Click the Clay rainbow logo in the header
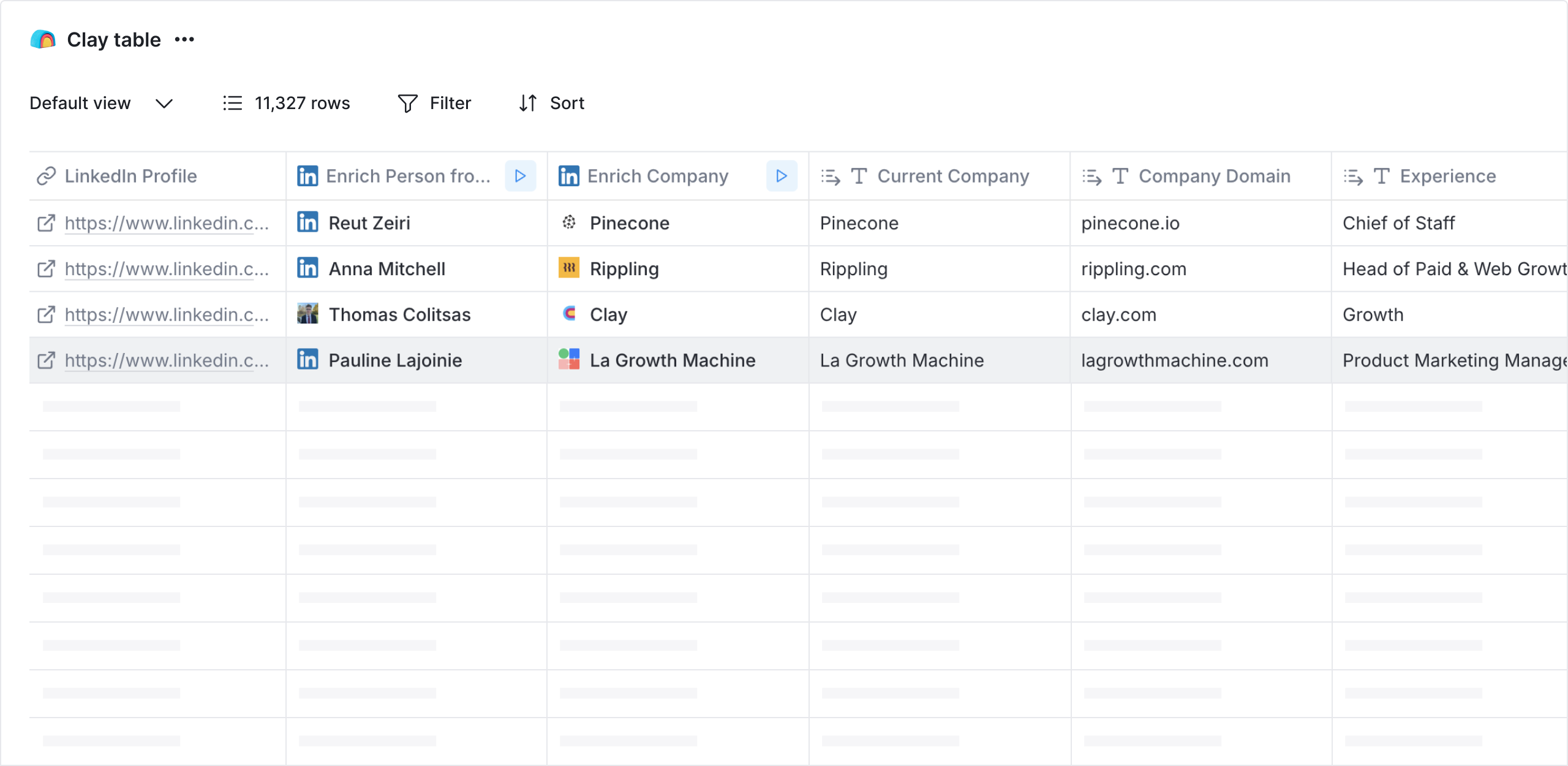The width and height of the screenshot is (1568, 766). [42, 39]
